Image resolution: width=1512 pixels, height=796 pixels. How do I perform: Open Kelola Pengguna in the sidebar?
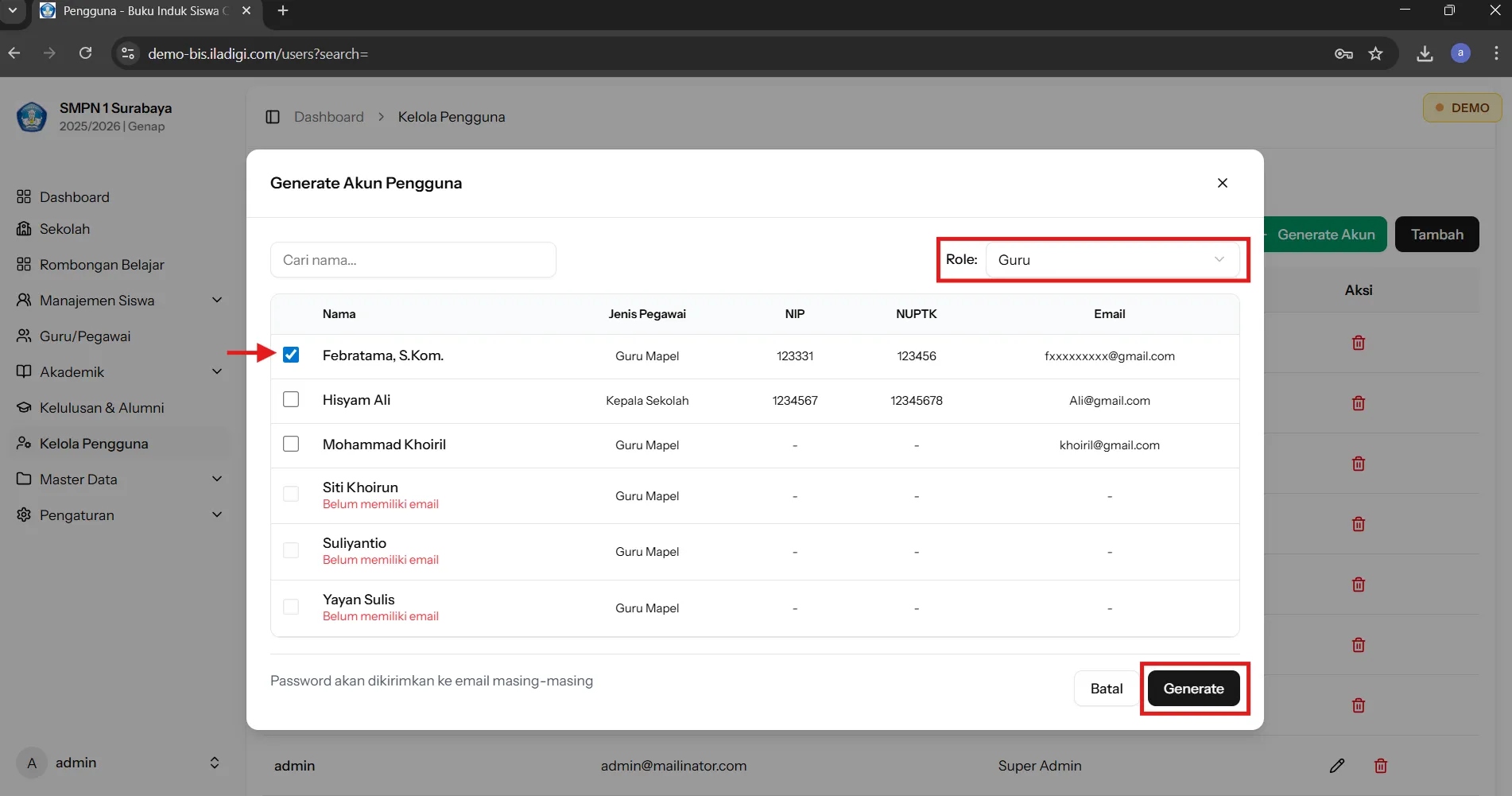click(x=94, y=444)
